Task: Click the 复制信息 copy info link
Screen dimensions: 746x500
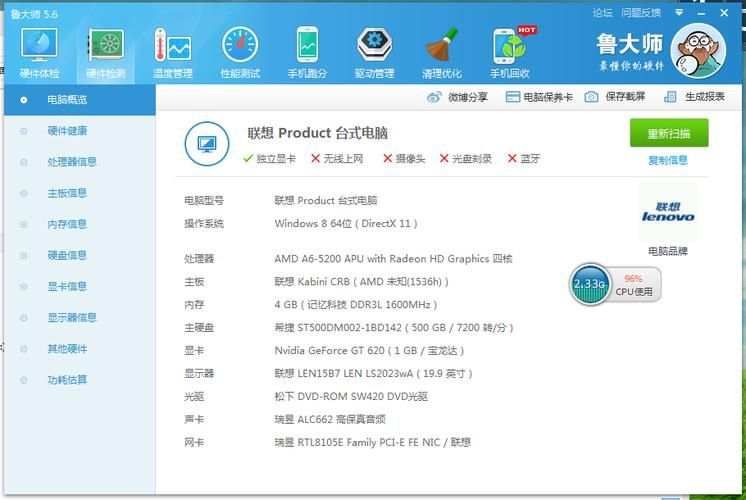Action: point(668,160)
